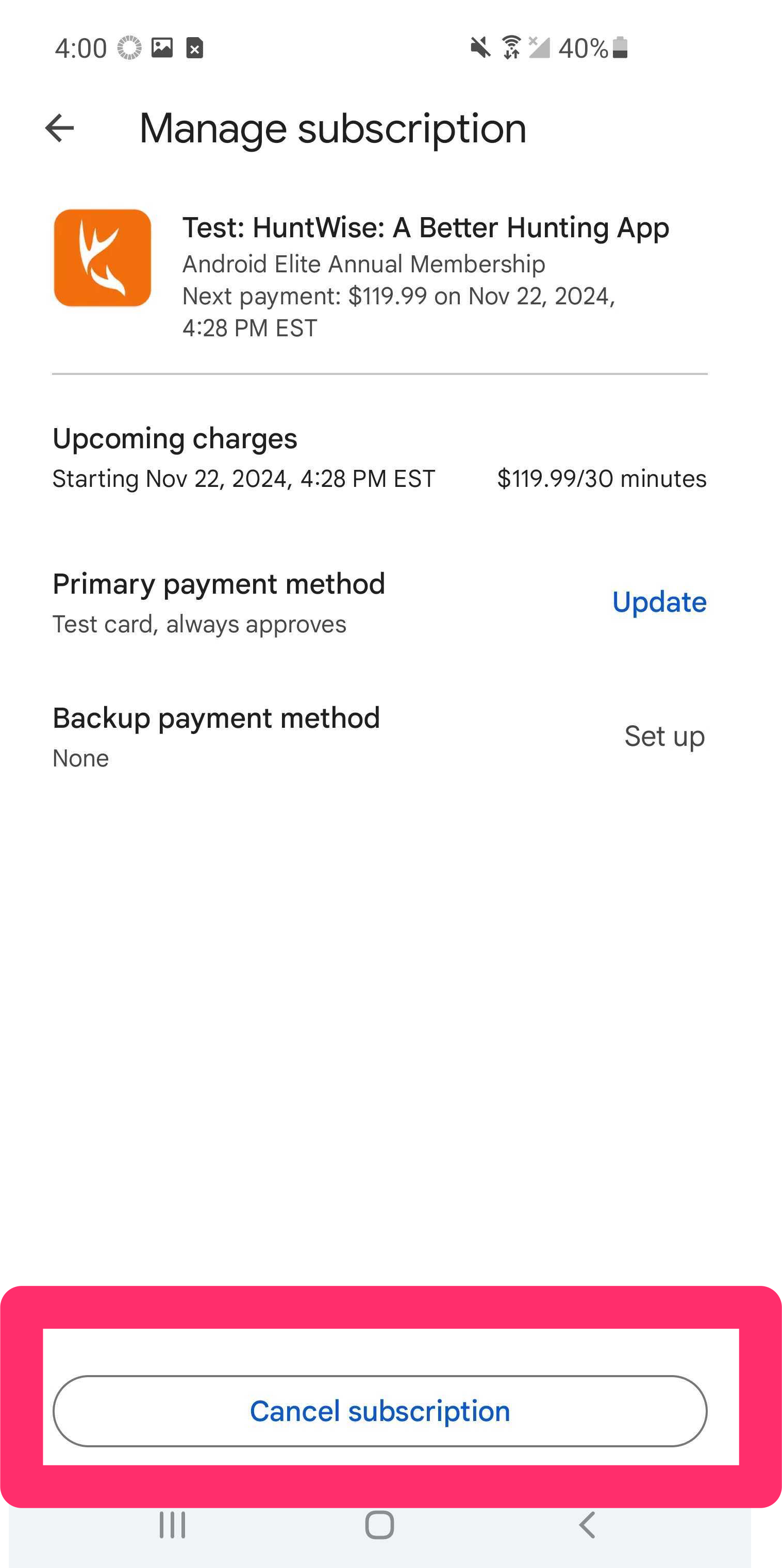782x1568 pixels.
Task: Click Update for primary payment method
Action: click(659, 602)
